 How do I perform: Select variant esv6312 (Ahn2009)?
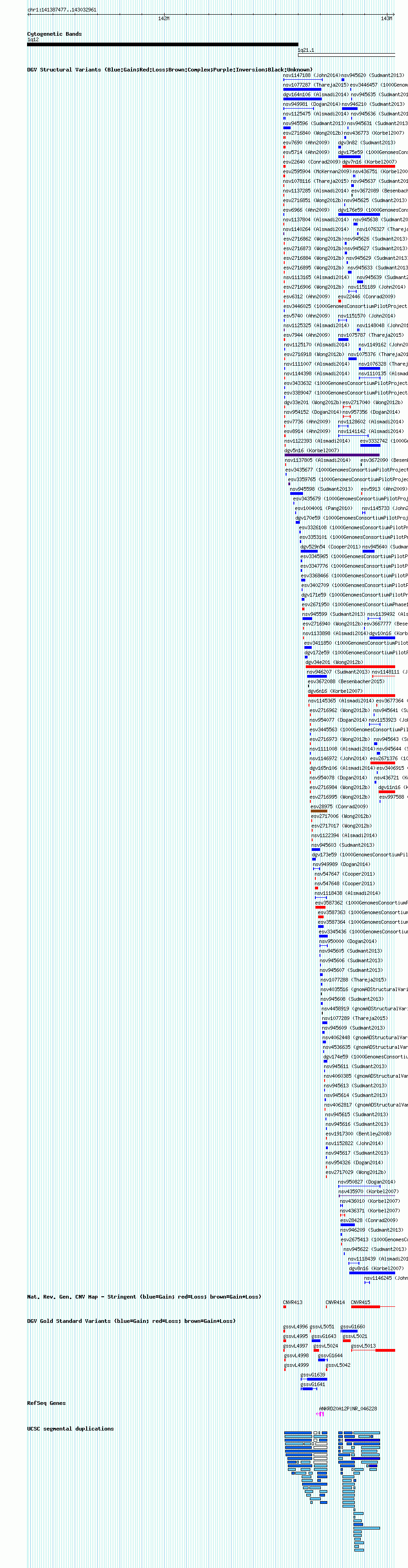pos(306,297)
